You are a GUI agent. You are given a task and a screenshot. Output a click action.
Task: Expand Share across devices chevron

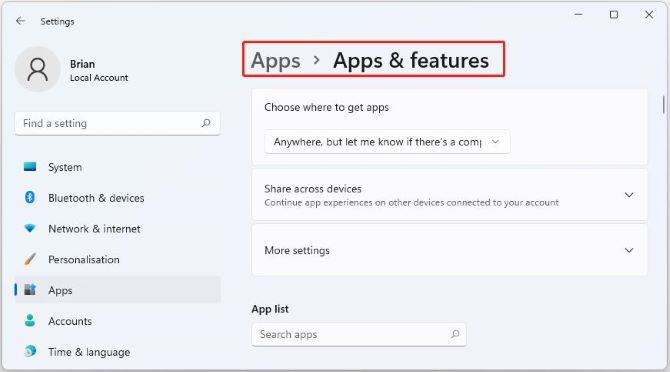click(x=629, y=195)
